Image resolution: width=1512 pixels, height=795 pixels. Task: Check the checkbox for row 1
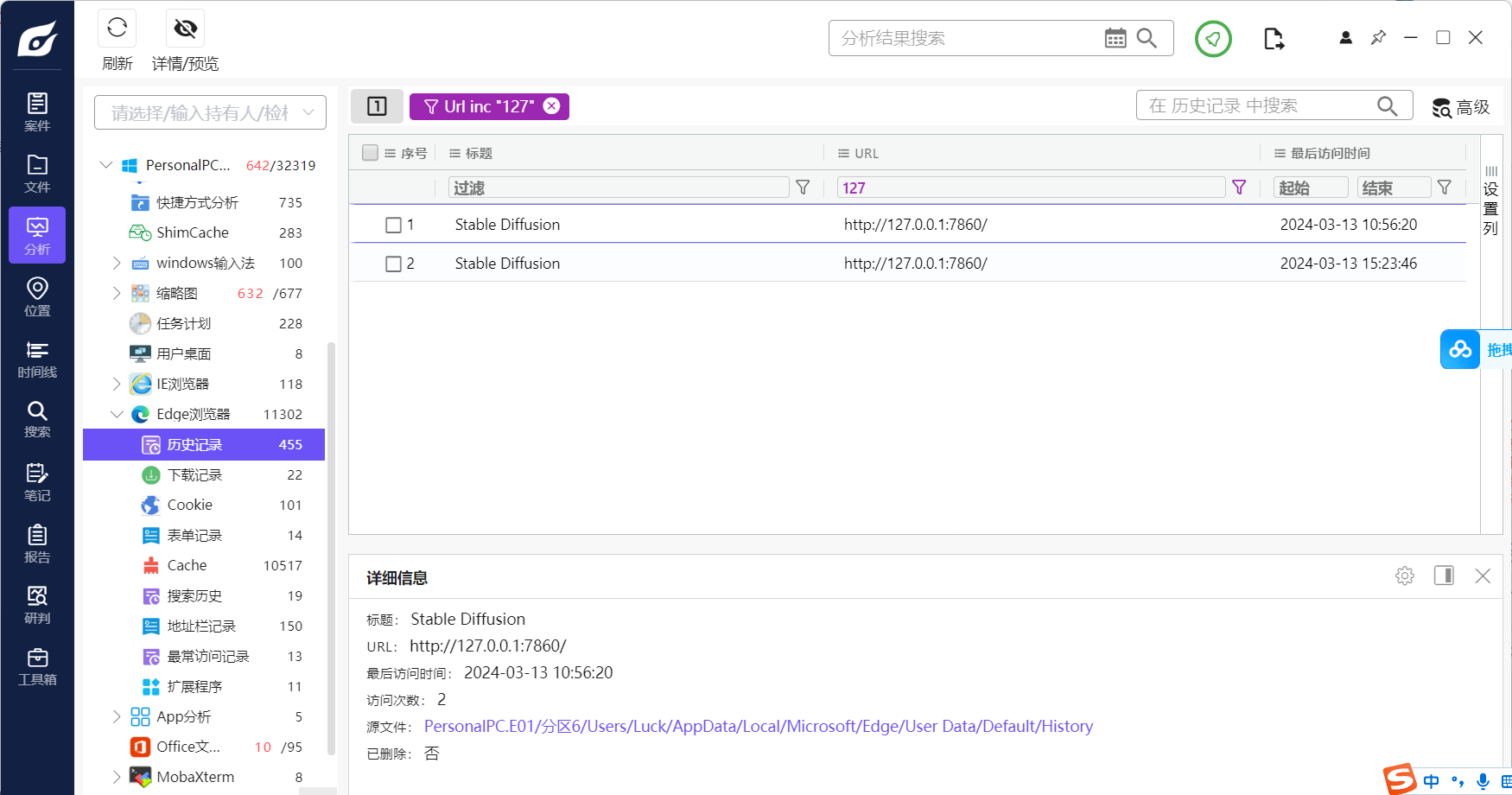(393, 225)
